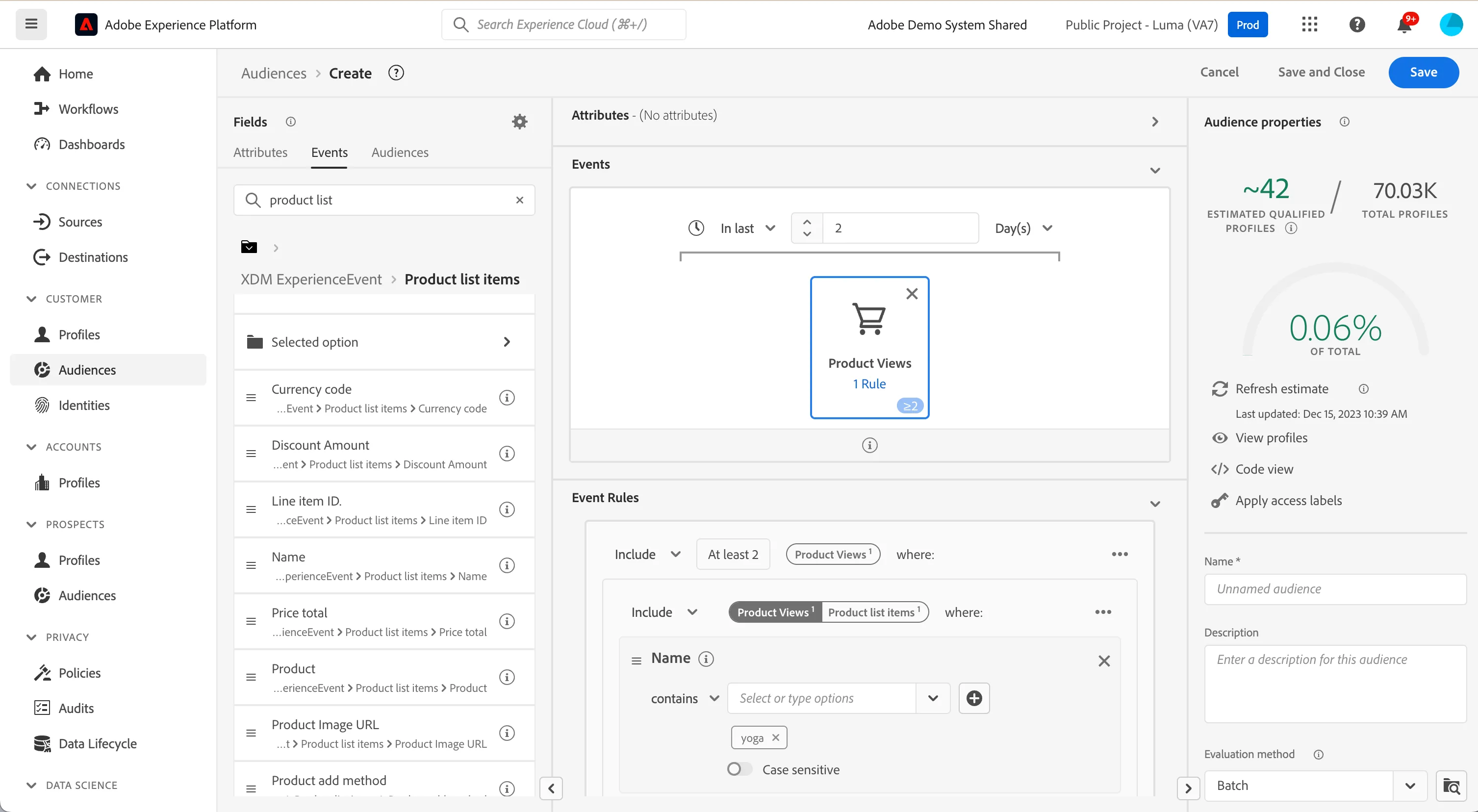This screenshot has height=812, width=1478.
Task: Open the user profile avatar
Action: [1451, 24]
